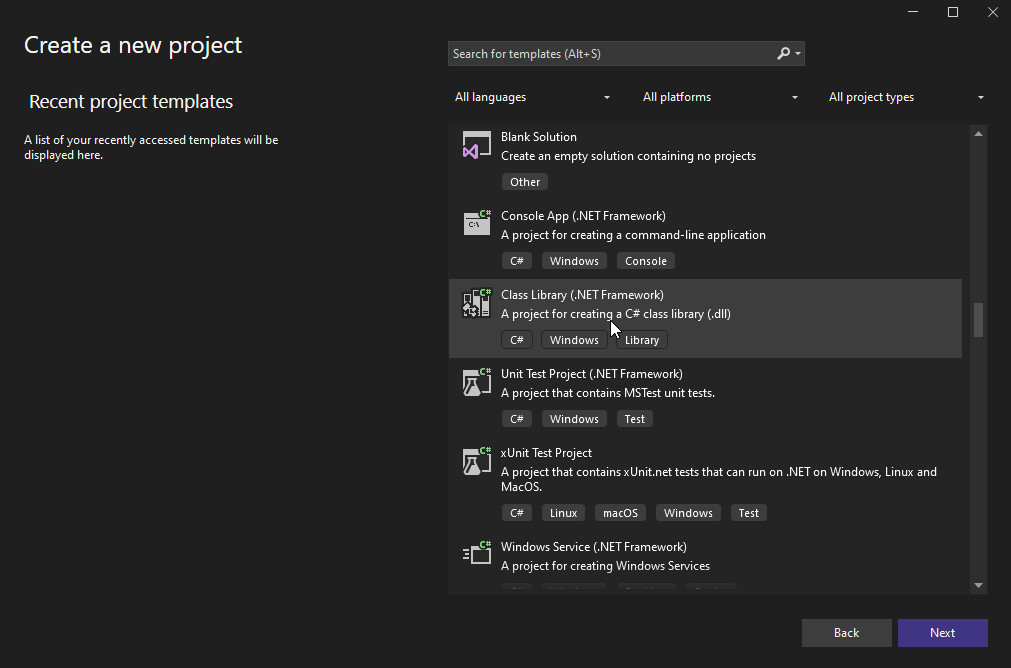Open the All platforms dropdown
1011x668 pixels.
point(720,97)
